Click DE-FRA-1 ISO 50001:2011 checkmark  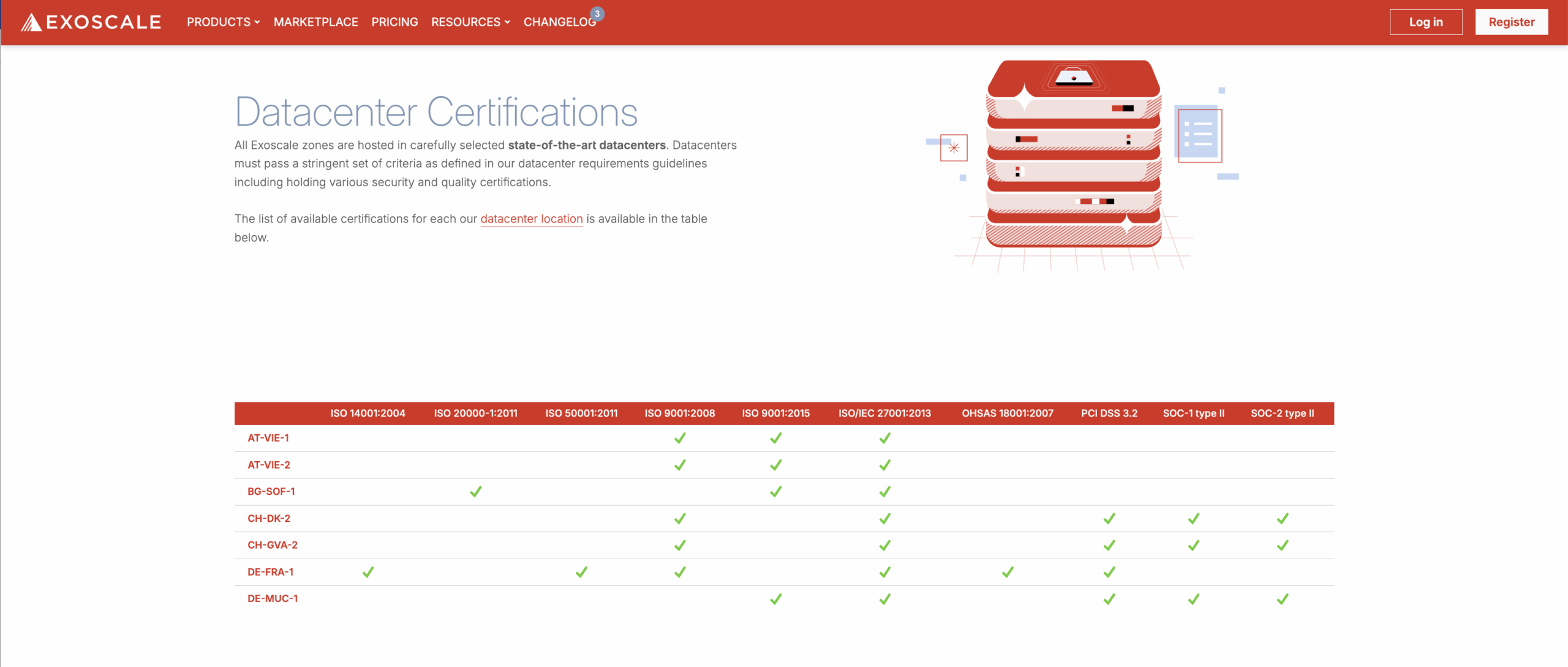581,572
